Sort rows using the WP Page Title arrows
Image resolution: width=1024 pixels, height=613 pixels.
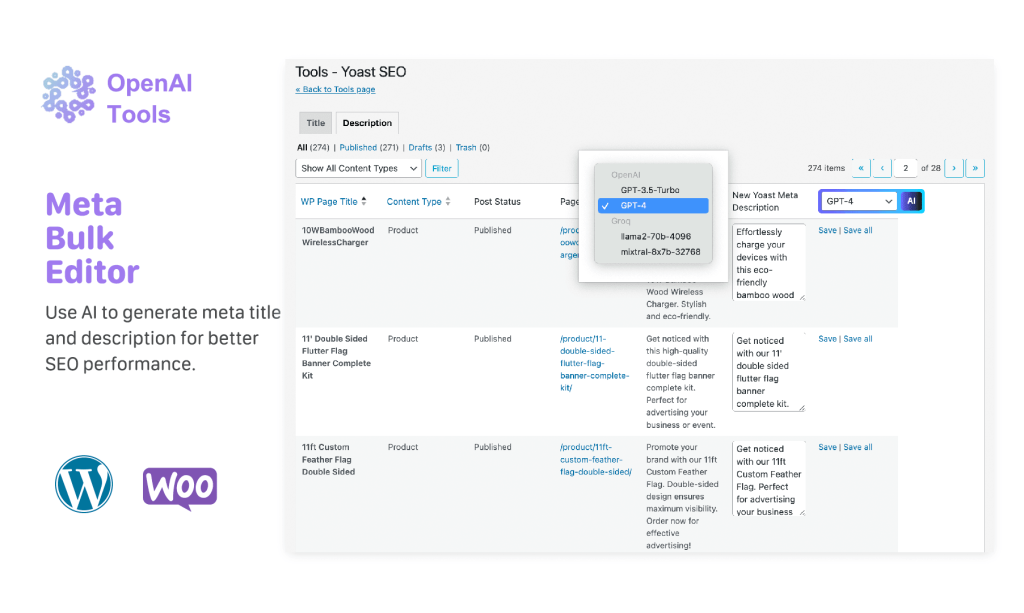tap(362, 200)
